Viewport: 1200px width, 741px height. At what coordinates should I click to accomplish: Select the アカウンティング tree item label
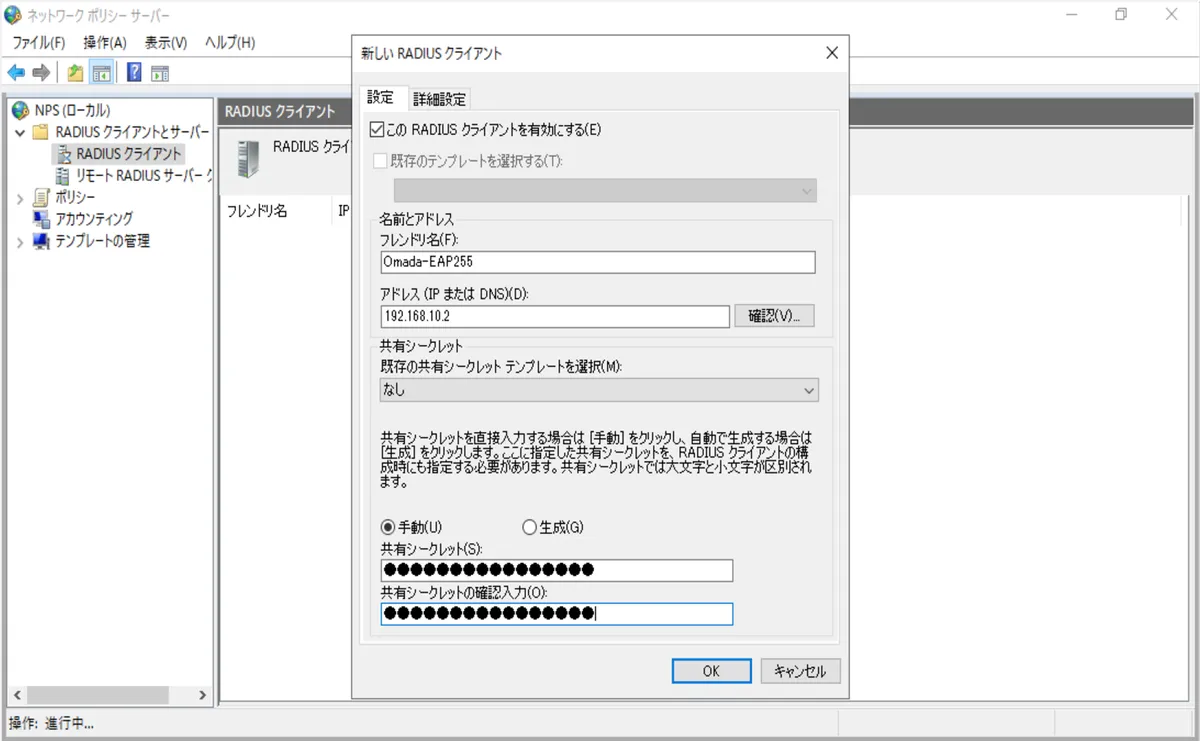[94, 219]
